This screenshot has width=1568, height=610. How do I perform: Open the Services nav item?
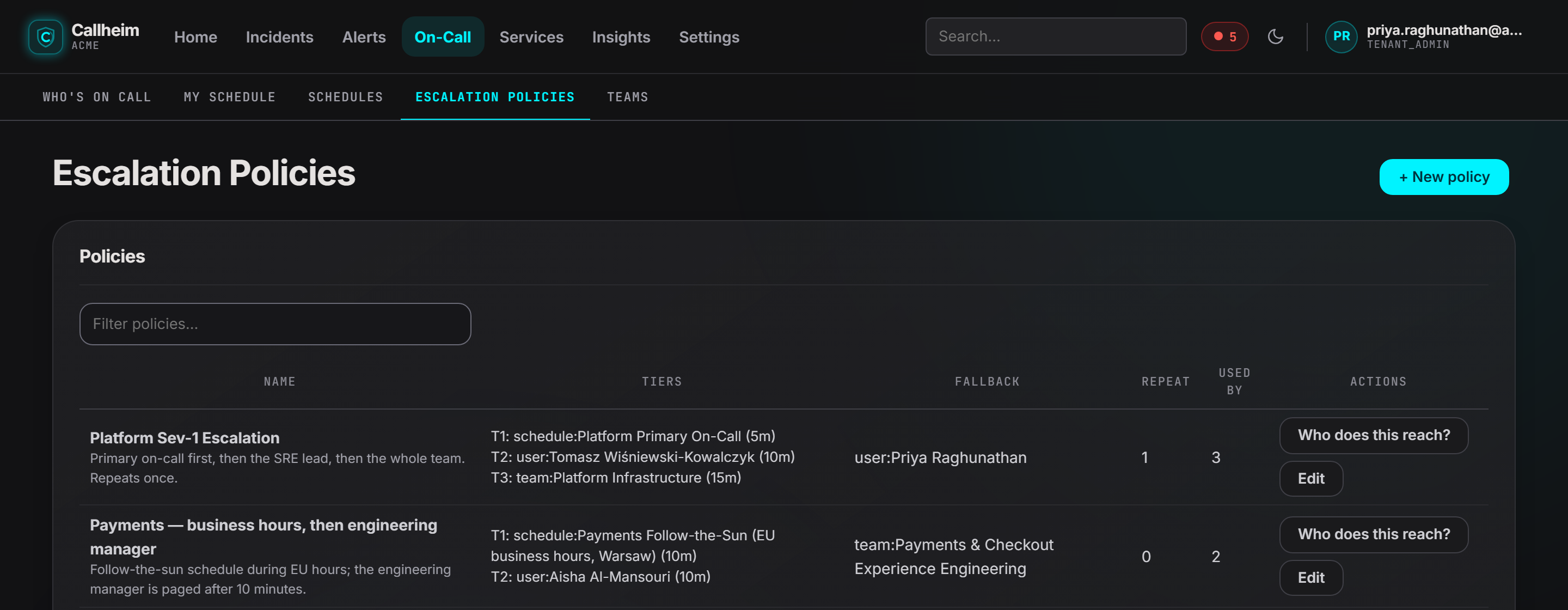coord(531,37)
